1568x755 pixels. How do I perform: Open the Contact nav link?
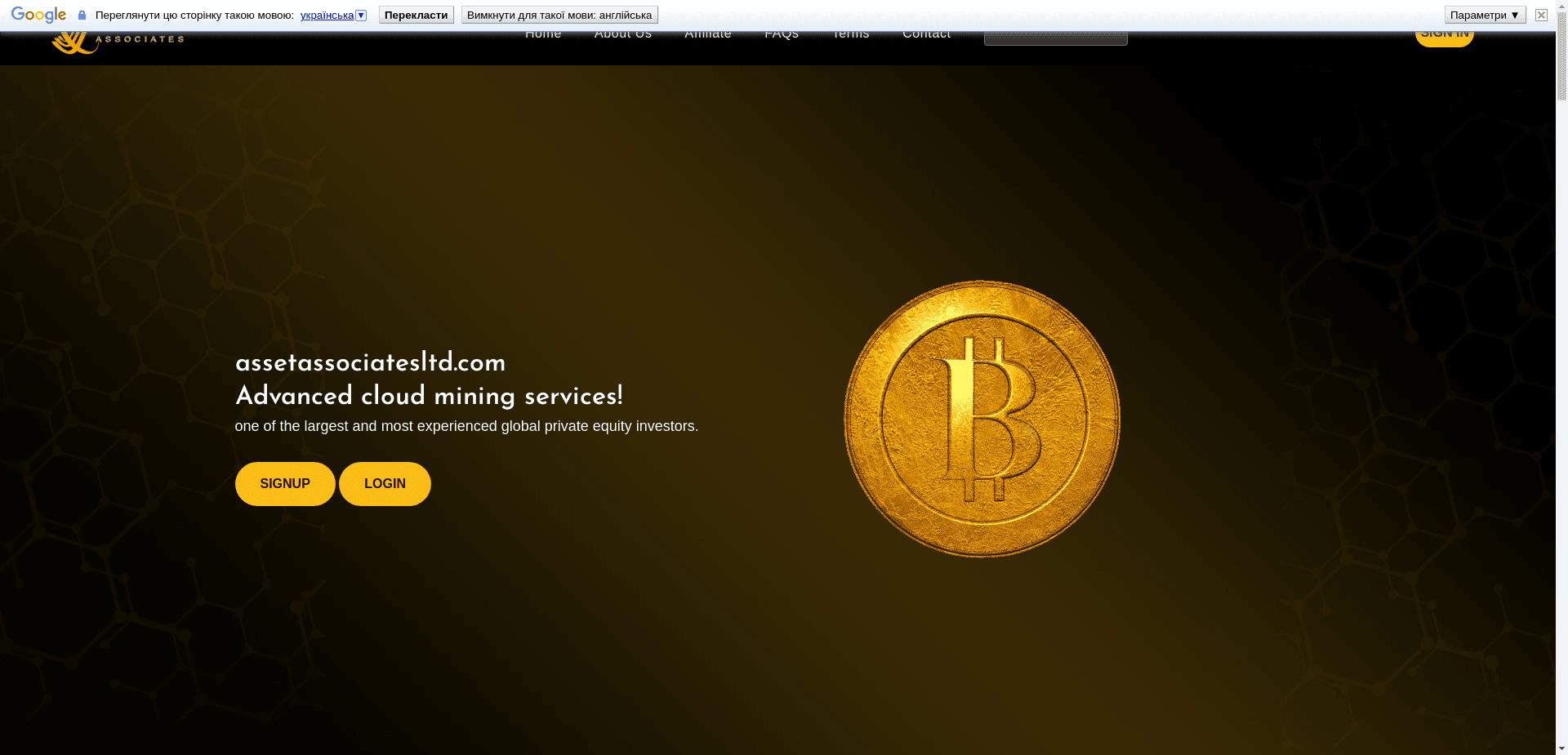point(926,35)
